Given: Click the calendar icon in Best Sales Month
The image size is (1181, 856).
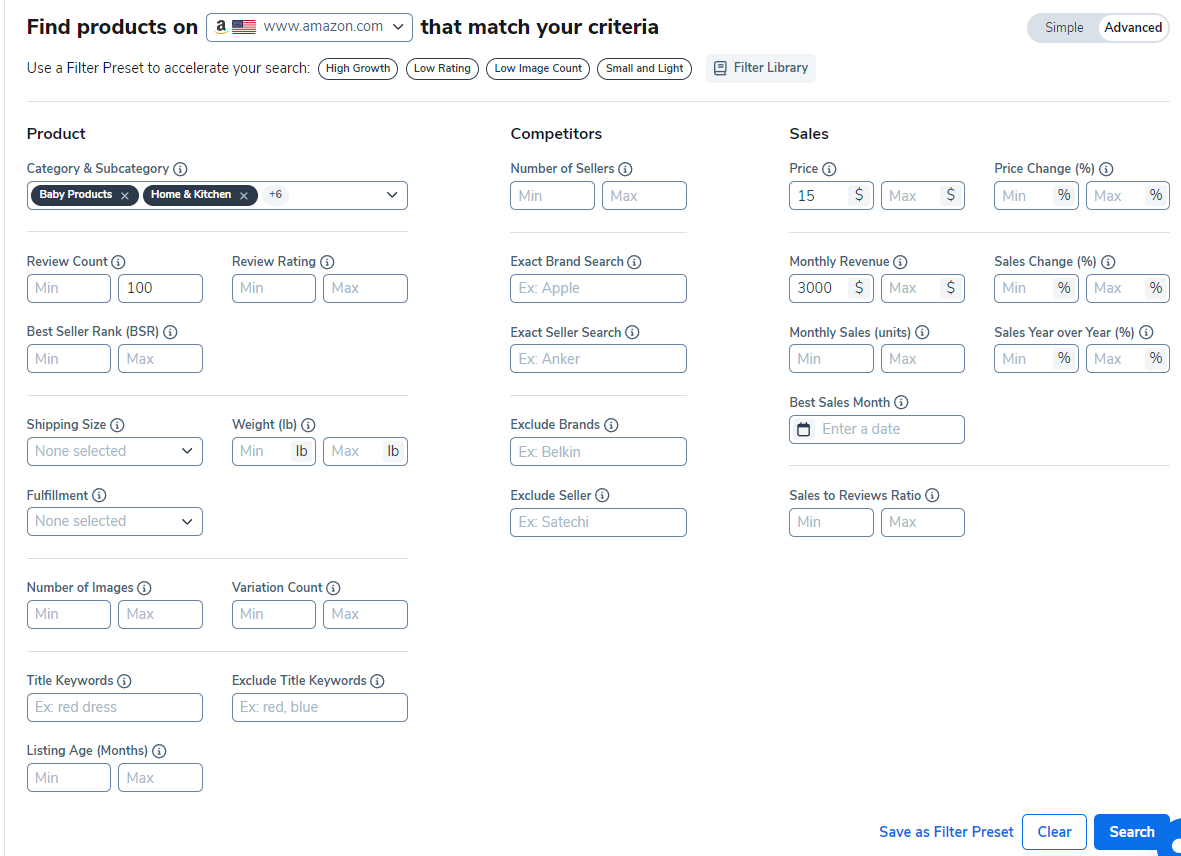Looking at the screenshot, I should click(803, 429).
